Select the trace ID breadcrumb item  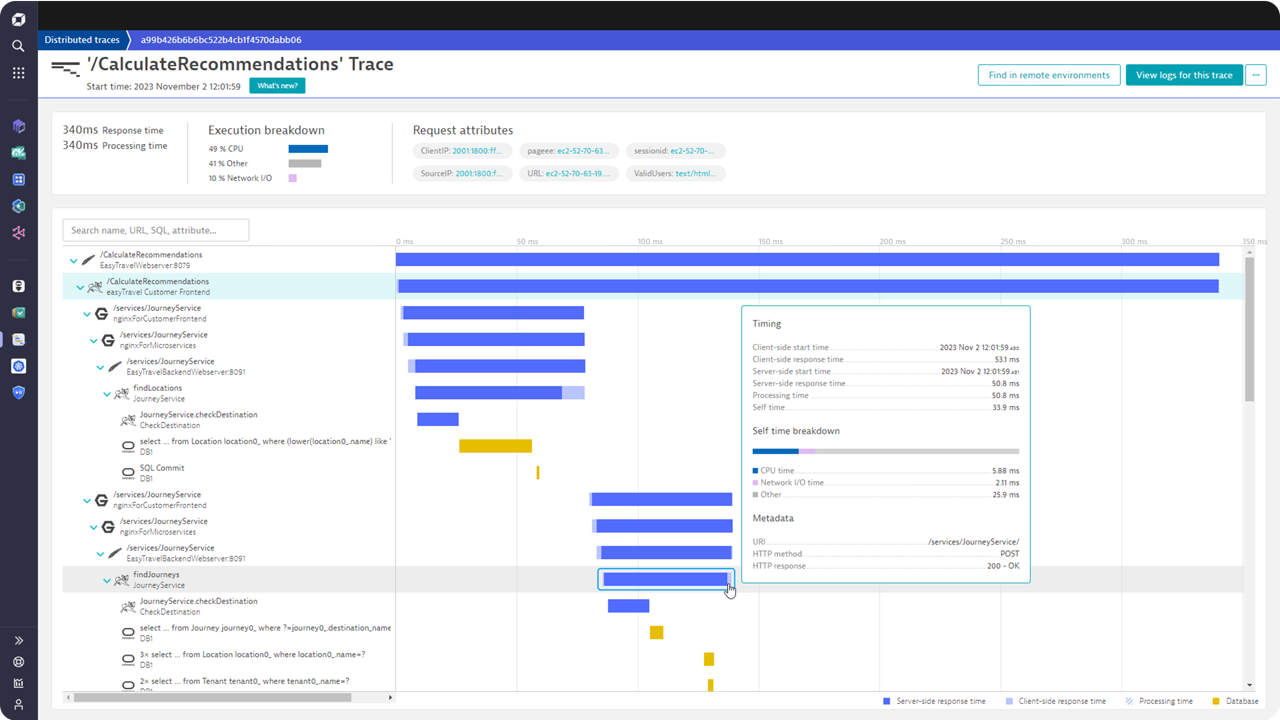[221, 40]
